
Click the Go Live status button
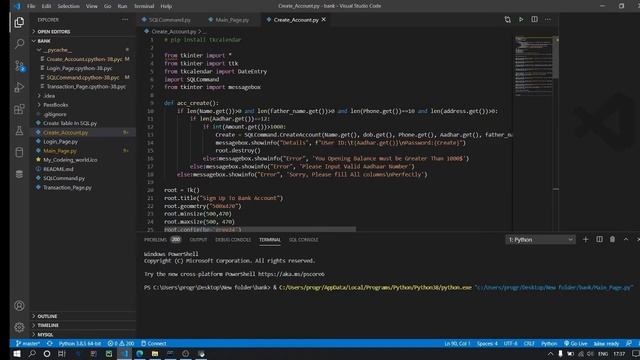[x=576, y=343]
